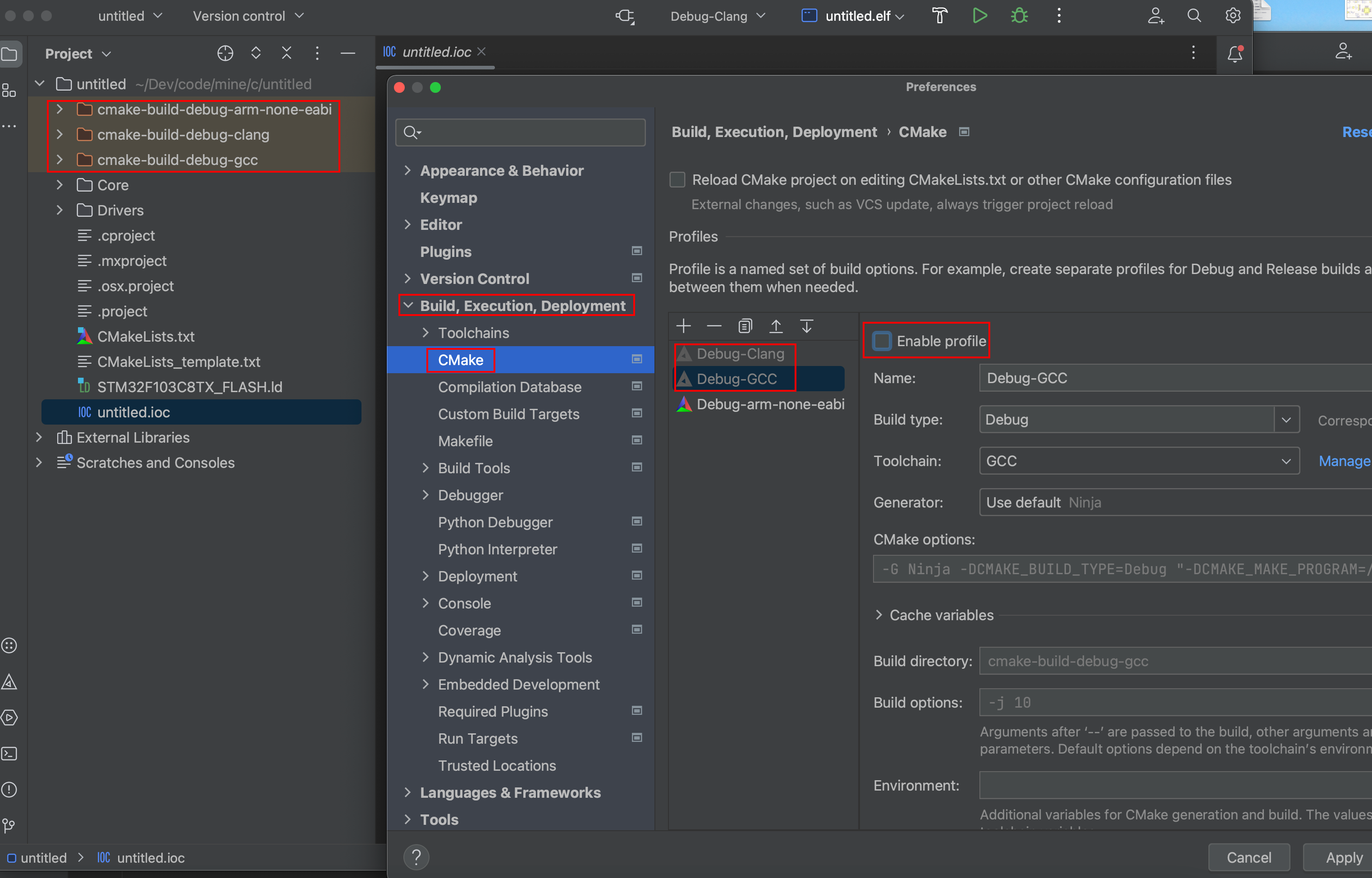Click the Debug bug icon
Screen dimensions: 1372x878
pos(1019,16)
